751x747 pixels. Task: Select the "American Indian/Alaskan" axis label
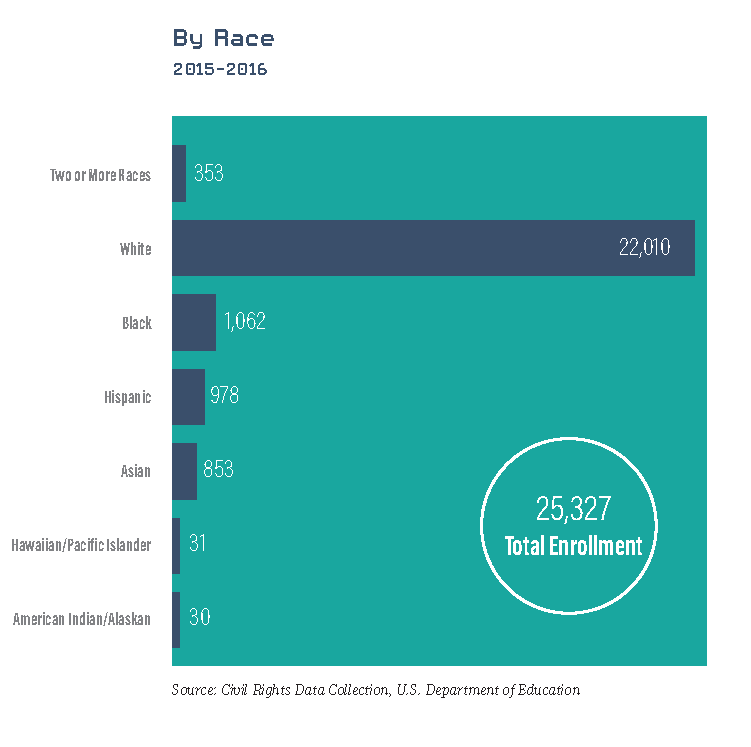pyautogui.click(x=81, y=619)
